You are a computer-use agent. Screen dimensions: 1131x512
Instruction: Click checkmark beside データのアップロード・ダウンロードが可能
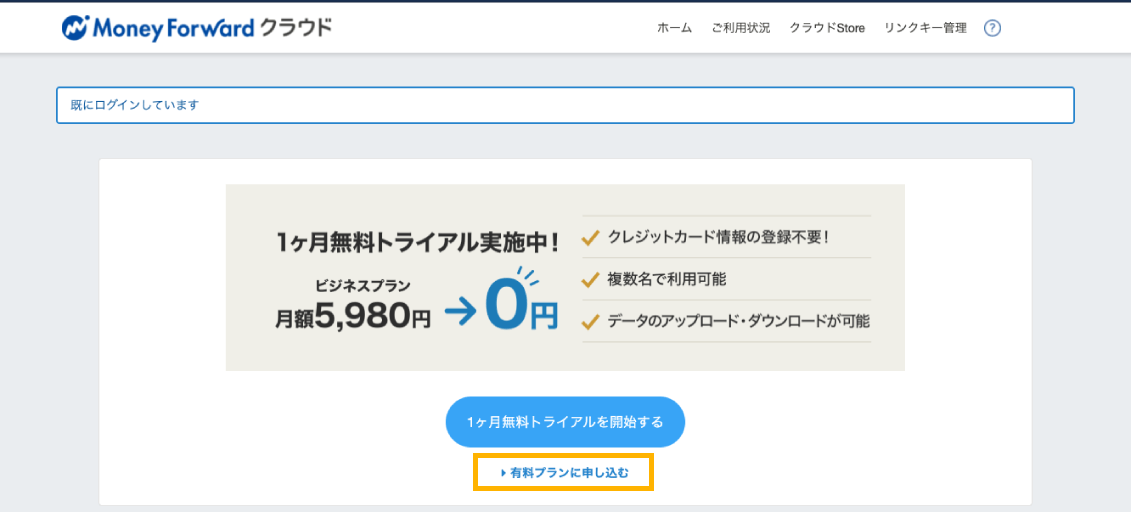coord(591,321)
